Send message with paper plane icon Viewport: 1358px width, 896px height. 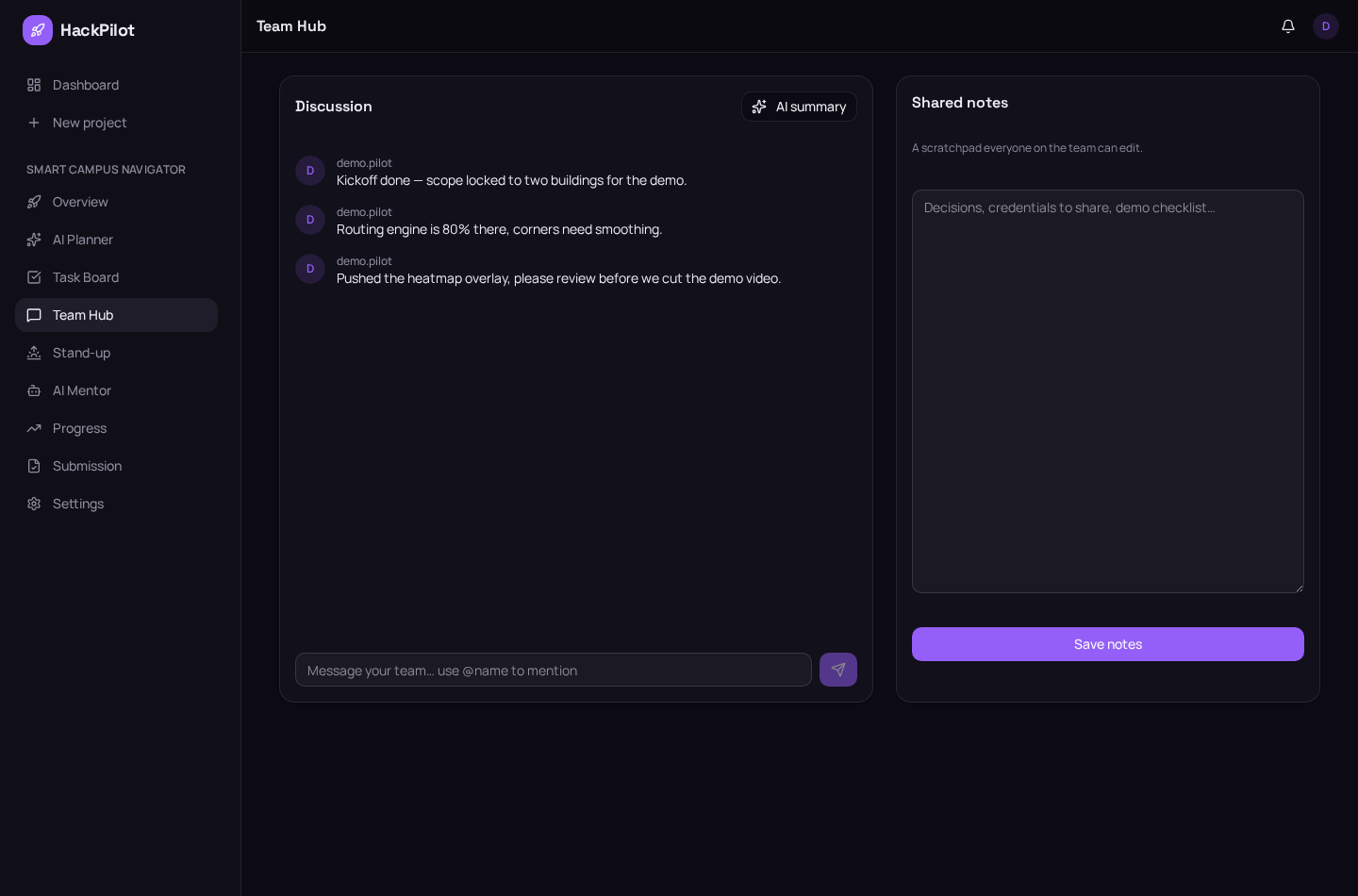[x=838, y=670]
